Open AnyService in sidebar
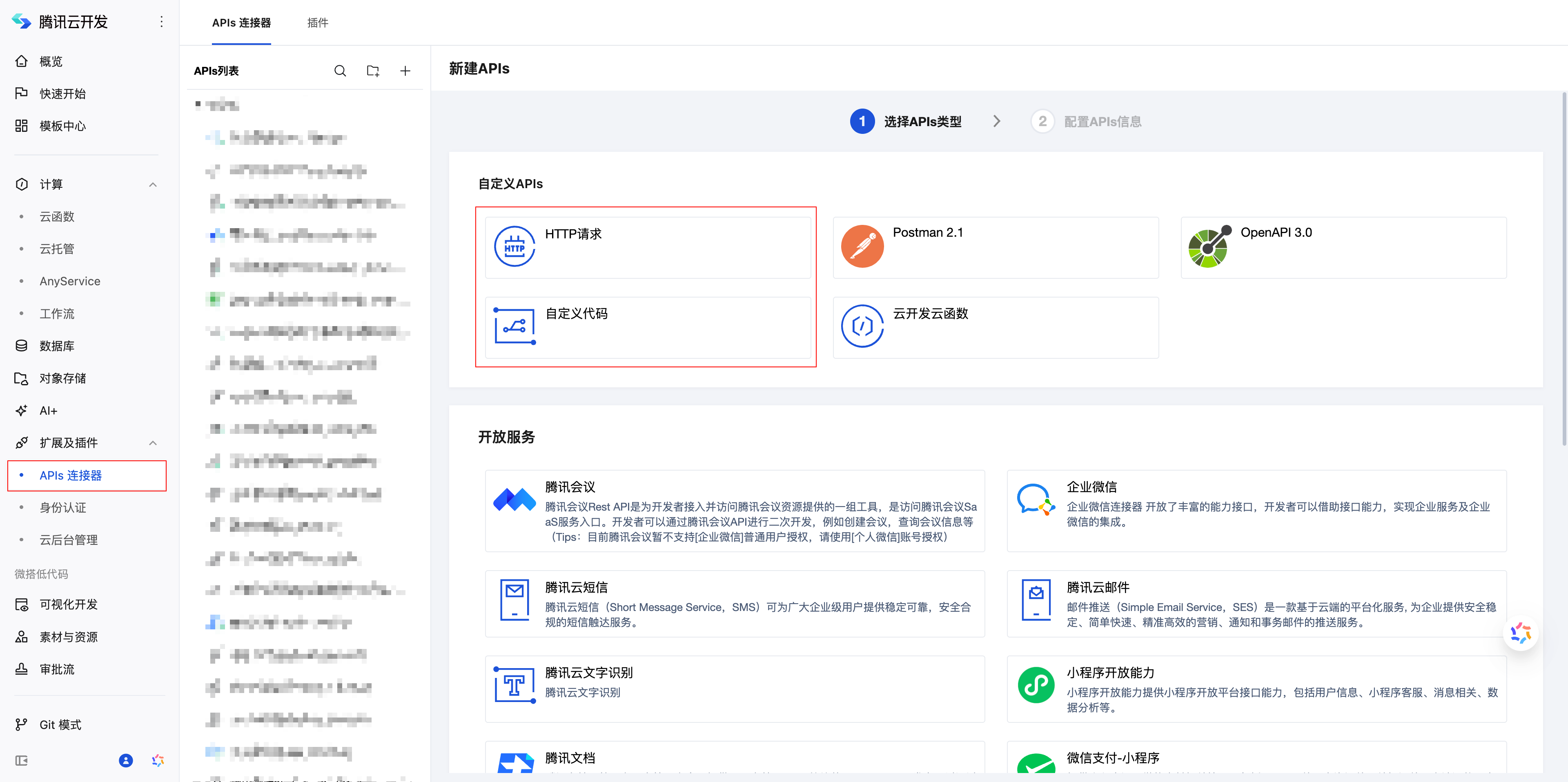The width and height of the screenshot is (1568, 782). [x=70, y=281]
